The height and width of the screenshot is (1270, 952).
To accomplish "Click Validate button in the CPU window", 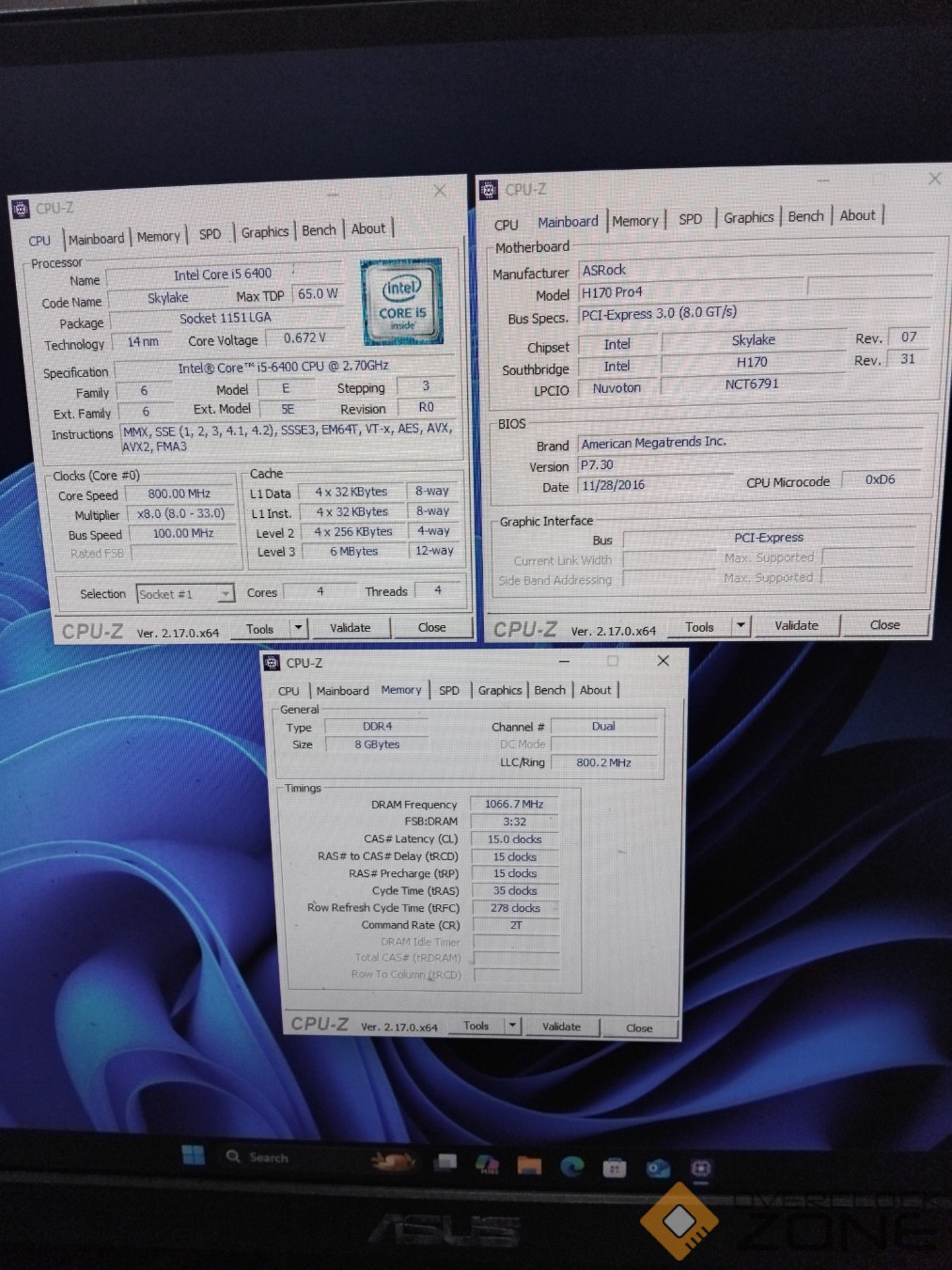I will [350, 628].
